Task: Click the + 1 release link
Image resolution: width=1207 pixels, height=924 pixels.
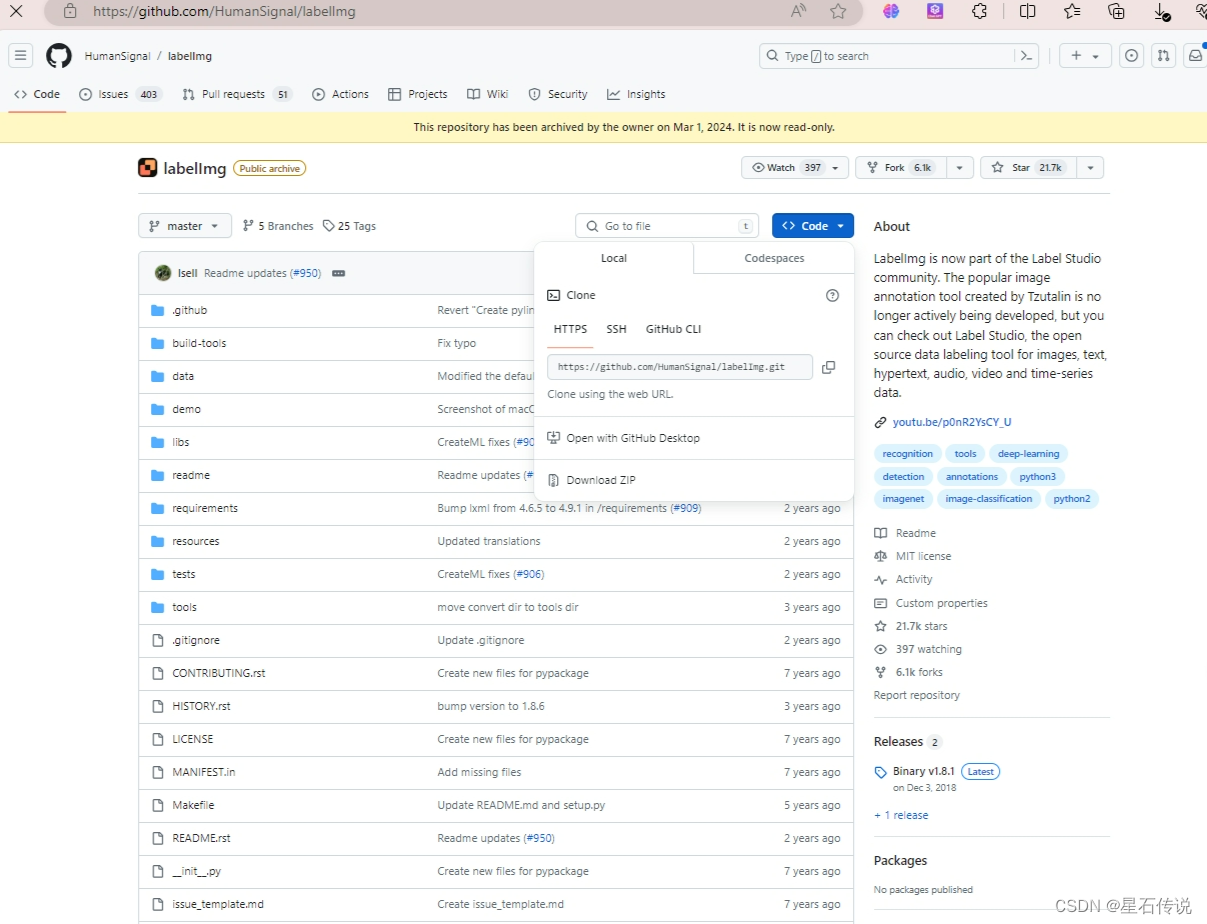Action: [901, 815]
